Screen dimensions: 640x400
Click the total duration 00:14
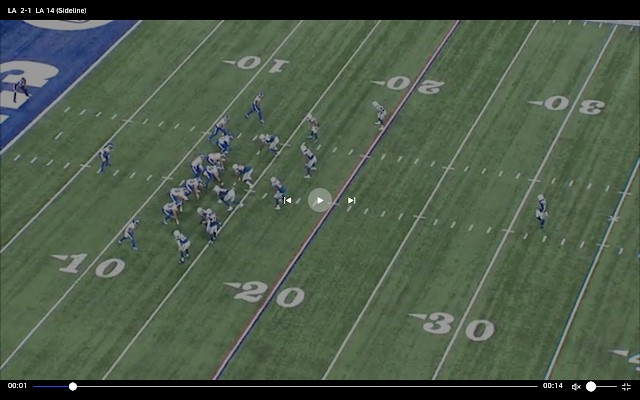click(553, 386)
